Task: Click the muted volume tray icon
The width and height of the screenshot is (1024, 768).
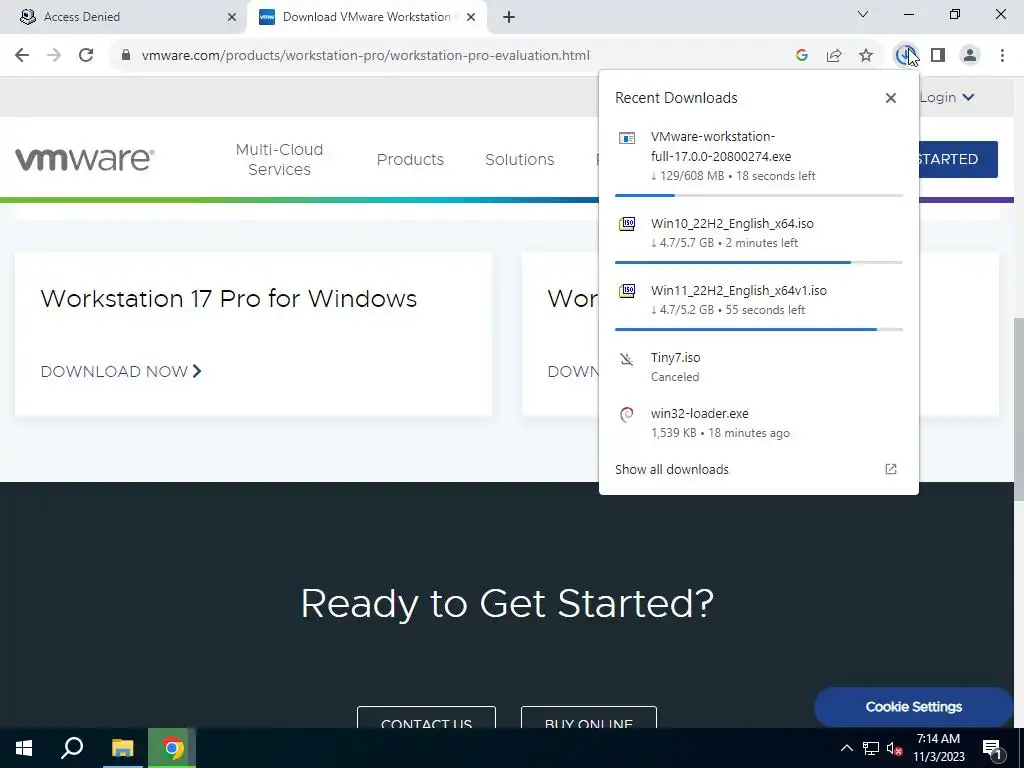Action: point(894,748)
